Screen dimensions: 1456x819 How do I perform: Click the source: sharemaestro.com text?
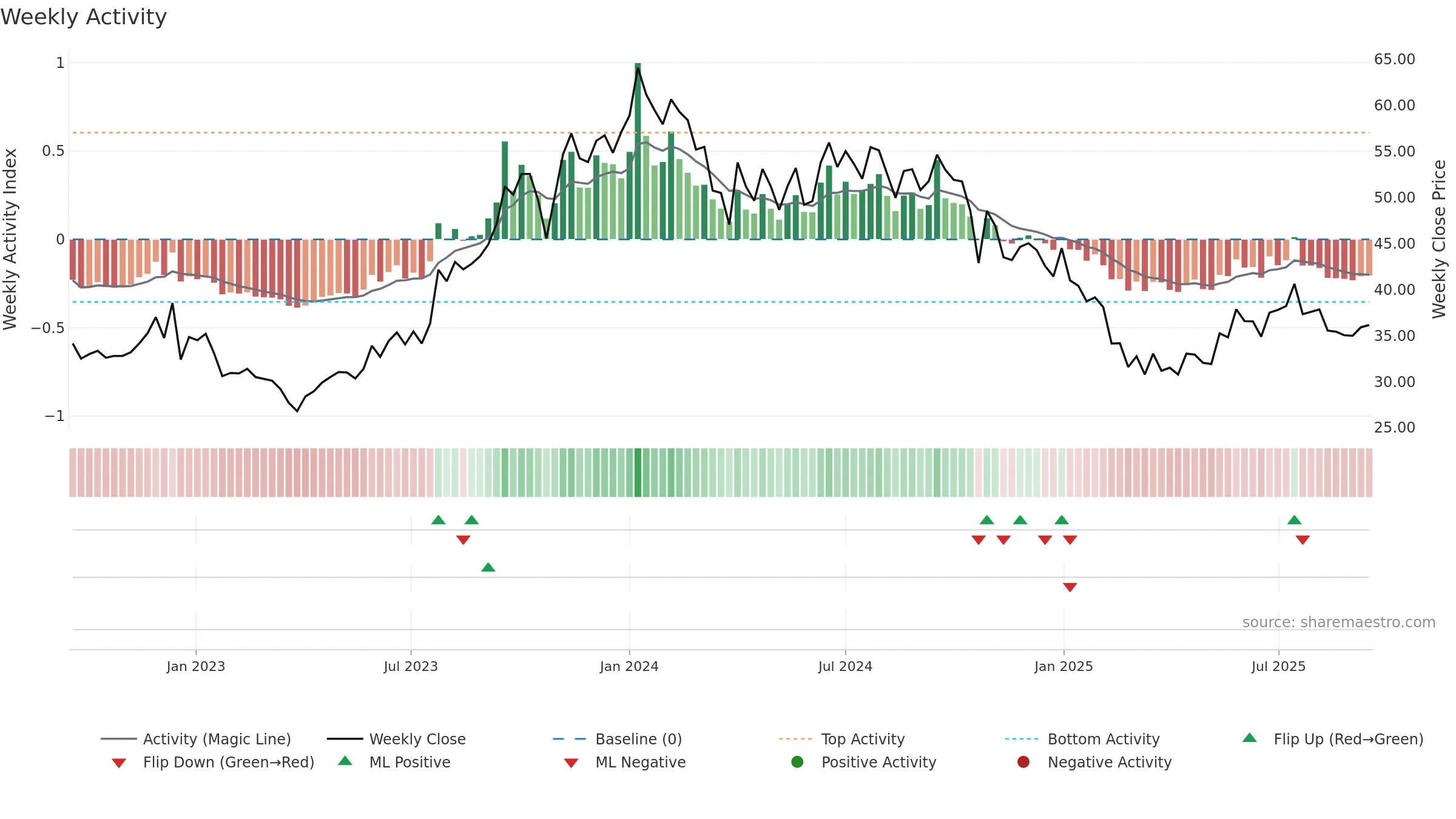click(1339, 622)
